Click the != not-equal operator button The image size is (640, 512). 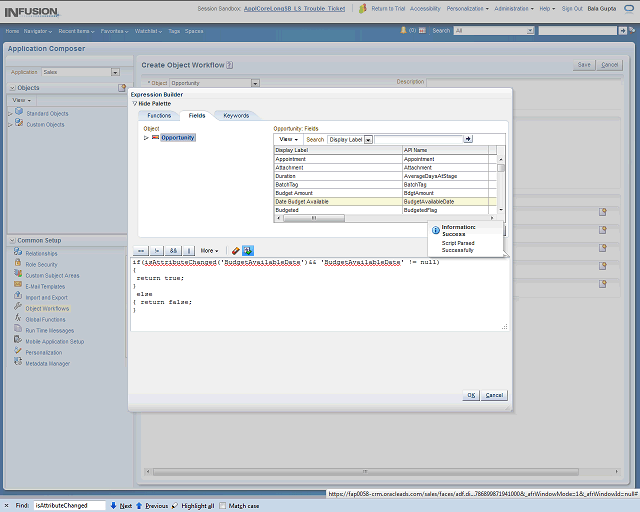[x=157, y=250]
